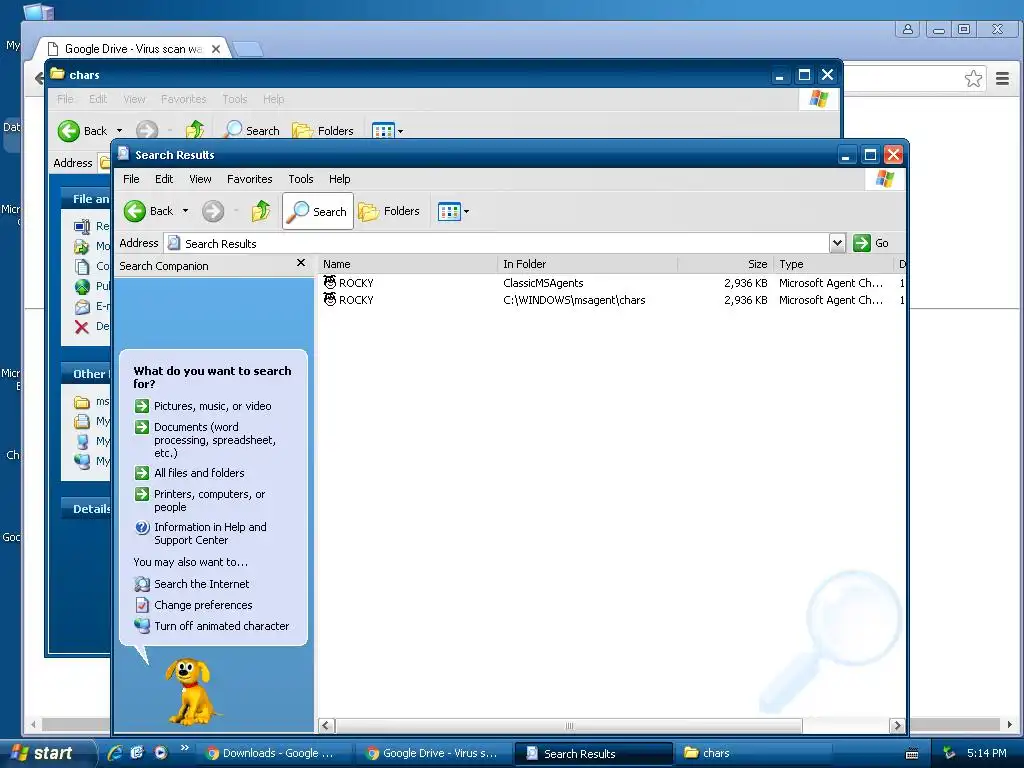Viewport: 1024px width, 768px height.
Task: Click Search the Internet option
Action: tap(201, 584)
